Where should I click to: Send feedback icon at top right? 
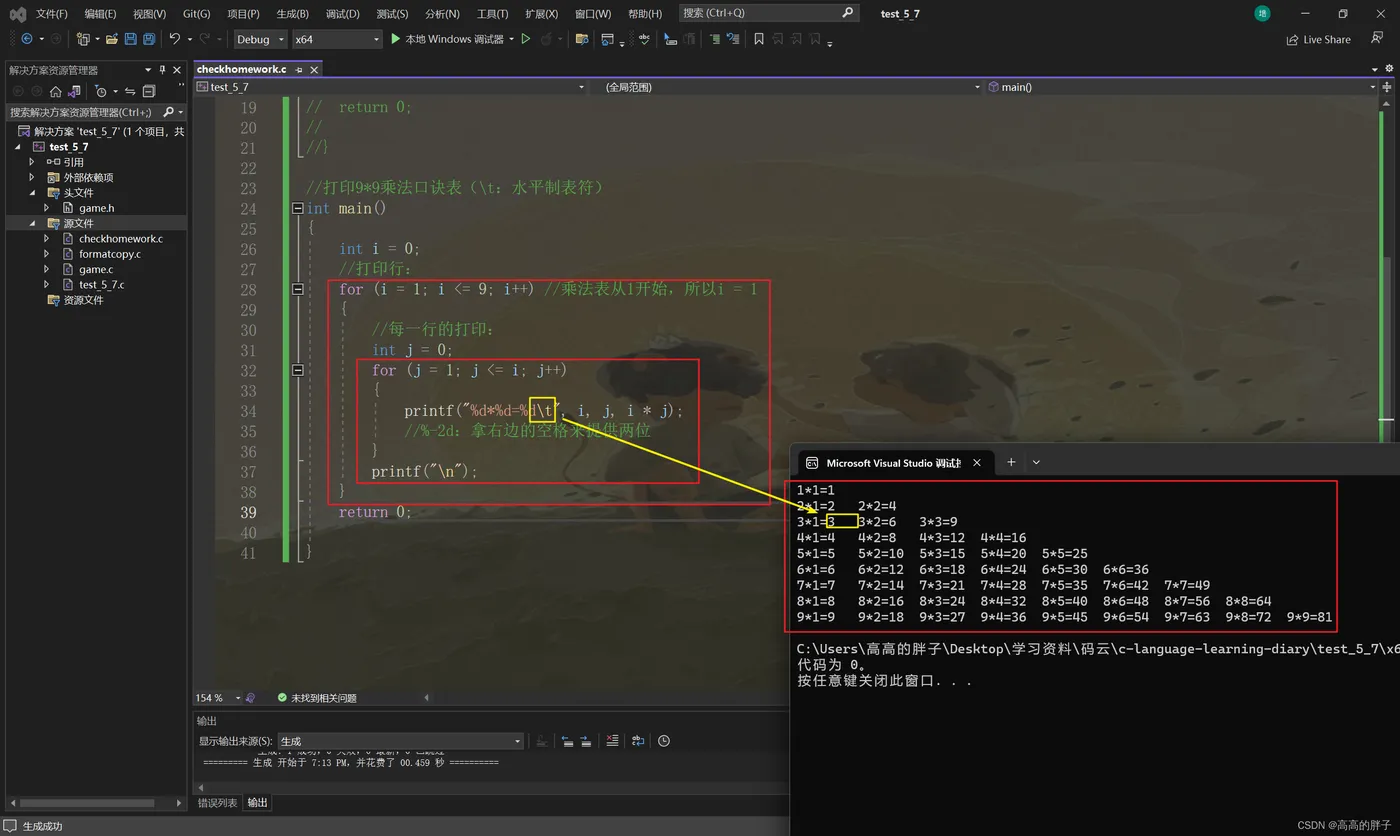(x=1377, y=39)
